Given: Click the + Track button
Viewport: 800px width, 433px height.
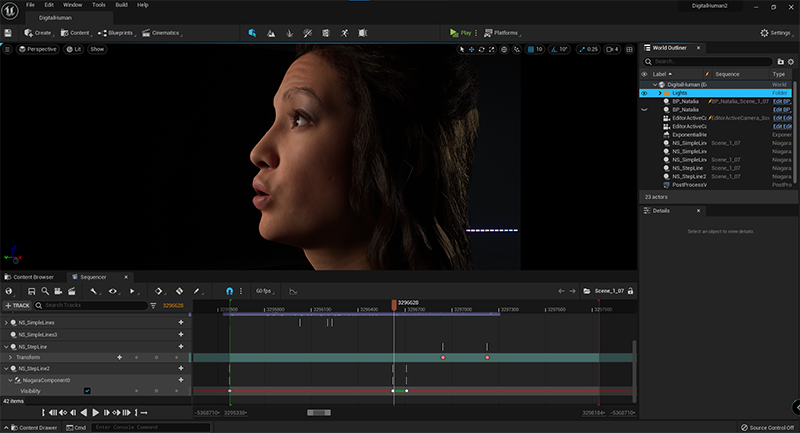Looking at the screenshot, I should (16, 305).
